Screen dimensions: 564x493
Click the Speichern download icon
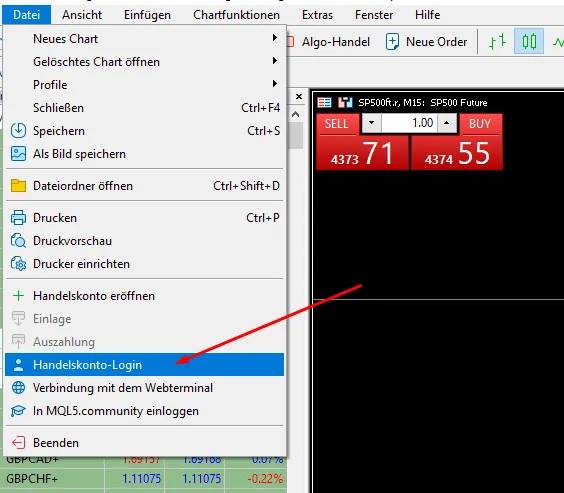tap(18, 131)
